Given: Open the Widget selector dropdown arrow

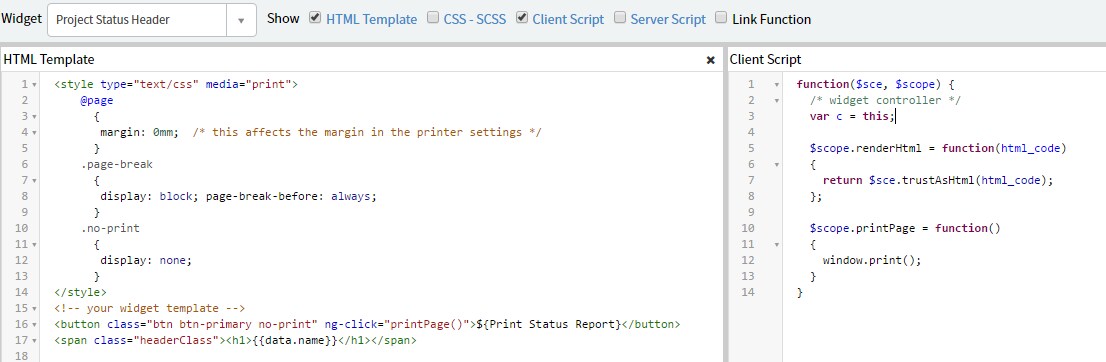Looking at the screenshot, I should pyautogui.click(x=241, y=20).
